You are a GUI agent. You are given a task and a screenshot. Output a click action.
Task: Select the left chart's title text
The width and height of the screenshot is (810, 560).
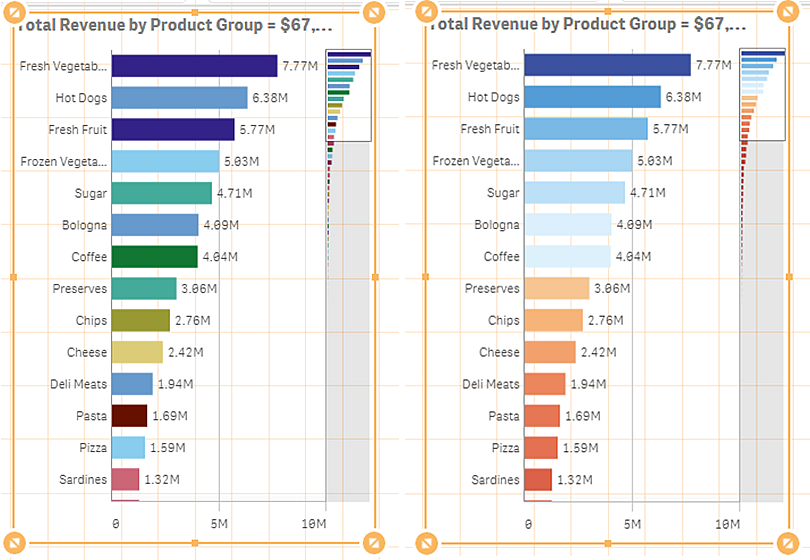pyautogui.click(x=174, y=25)
